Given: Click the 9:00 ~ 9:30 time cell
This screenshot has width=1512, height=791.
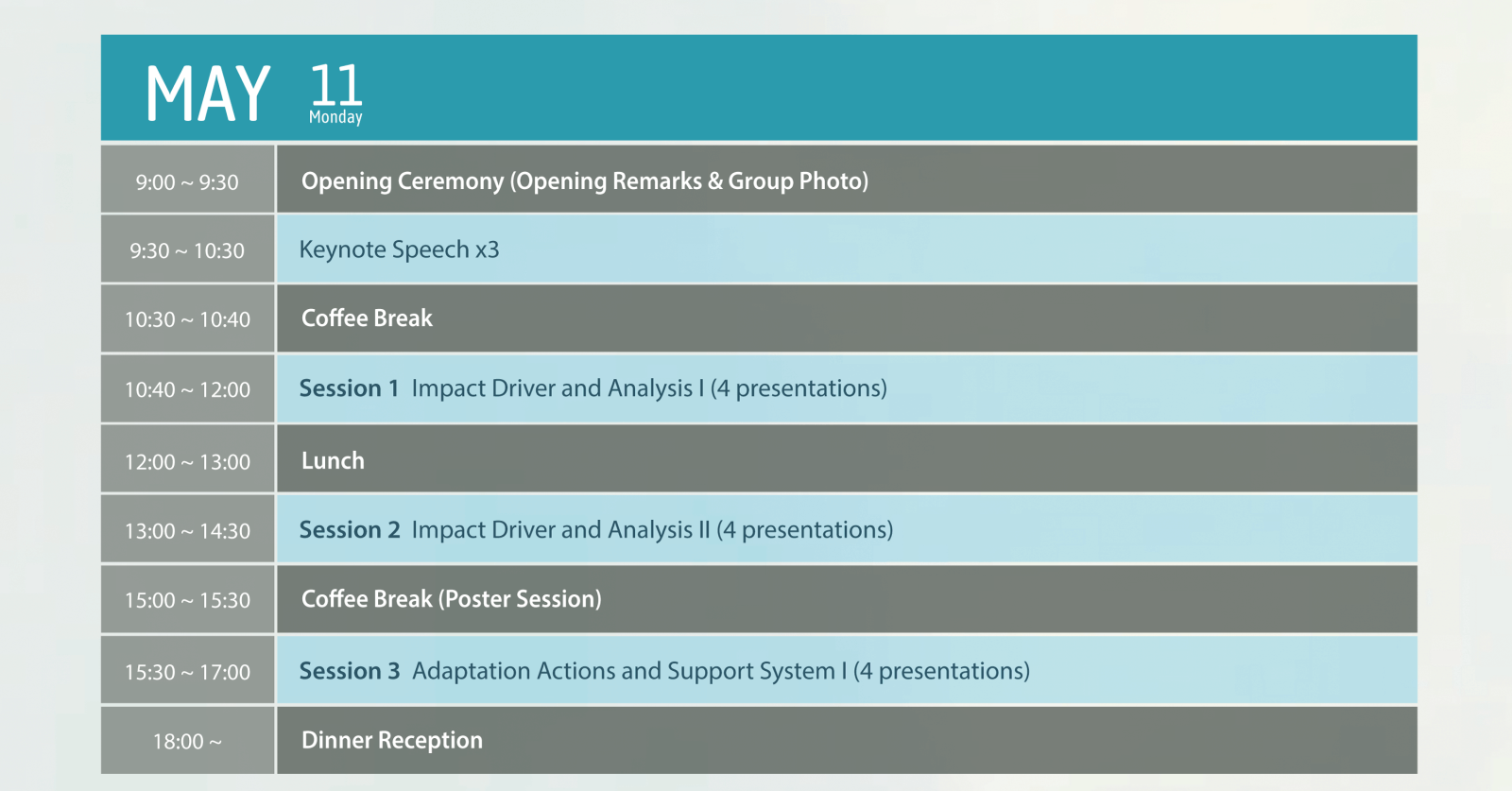Looking at the screenshot, I should click(x=187, y=181).
